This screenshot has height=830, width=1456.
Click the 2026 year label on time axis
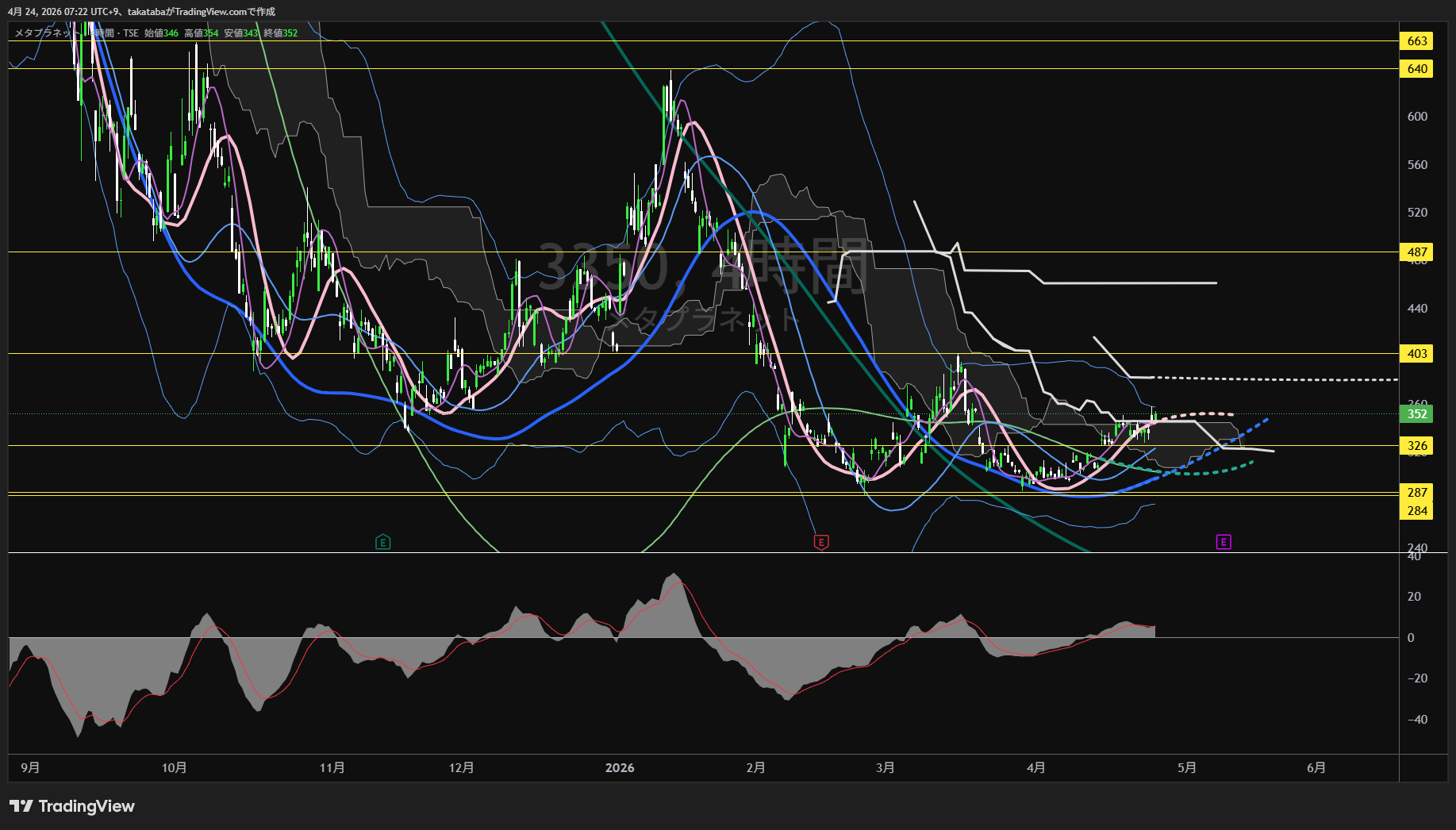tap(620, 768)
